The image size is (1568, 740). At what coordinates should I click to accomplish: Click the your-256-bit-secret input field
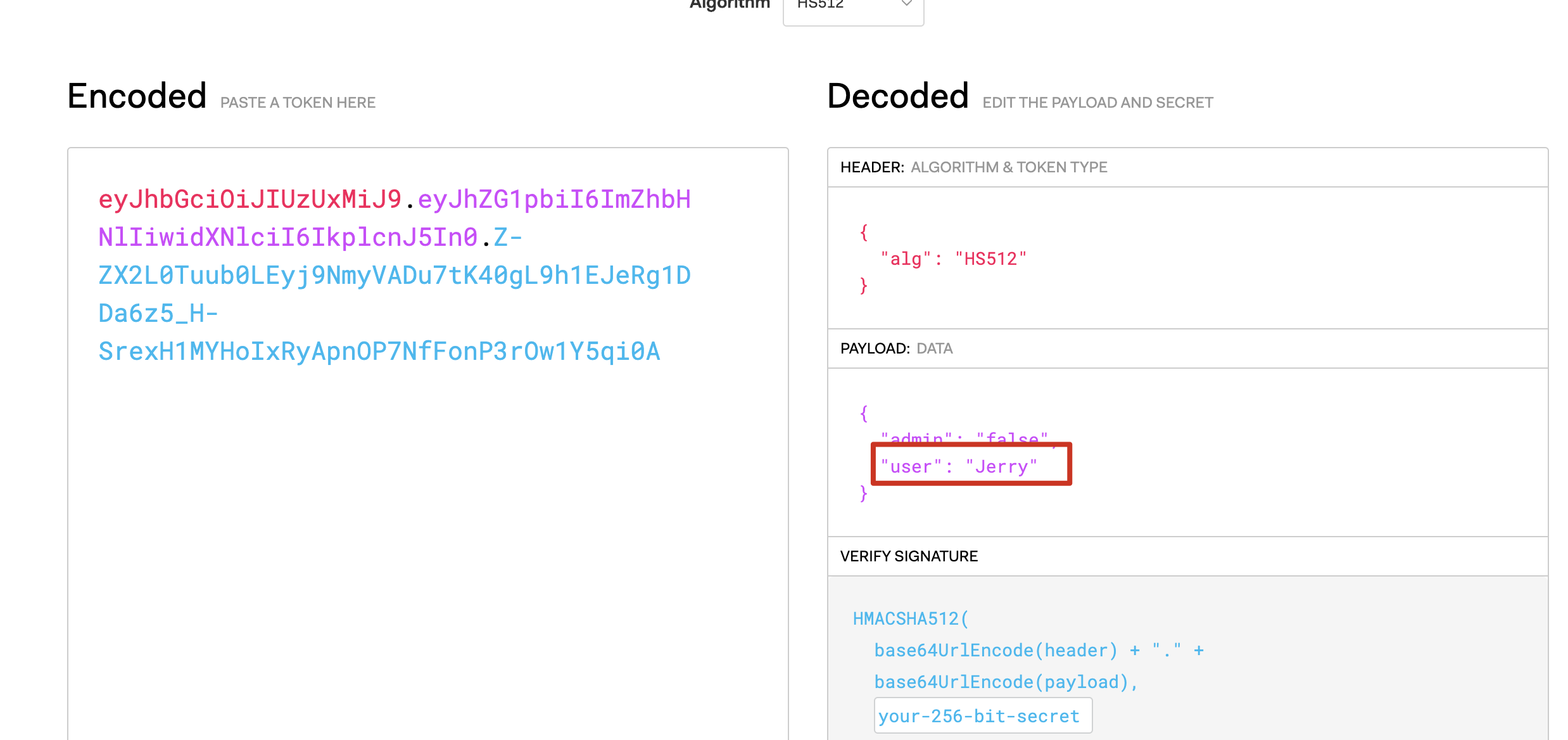click(x=982, y=716)
